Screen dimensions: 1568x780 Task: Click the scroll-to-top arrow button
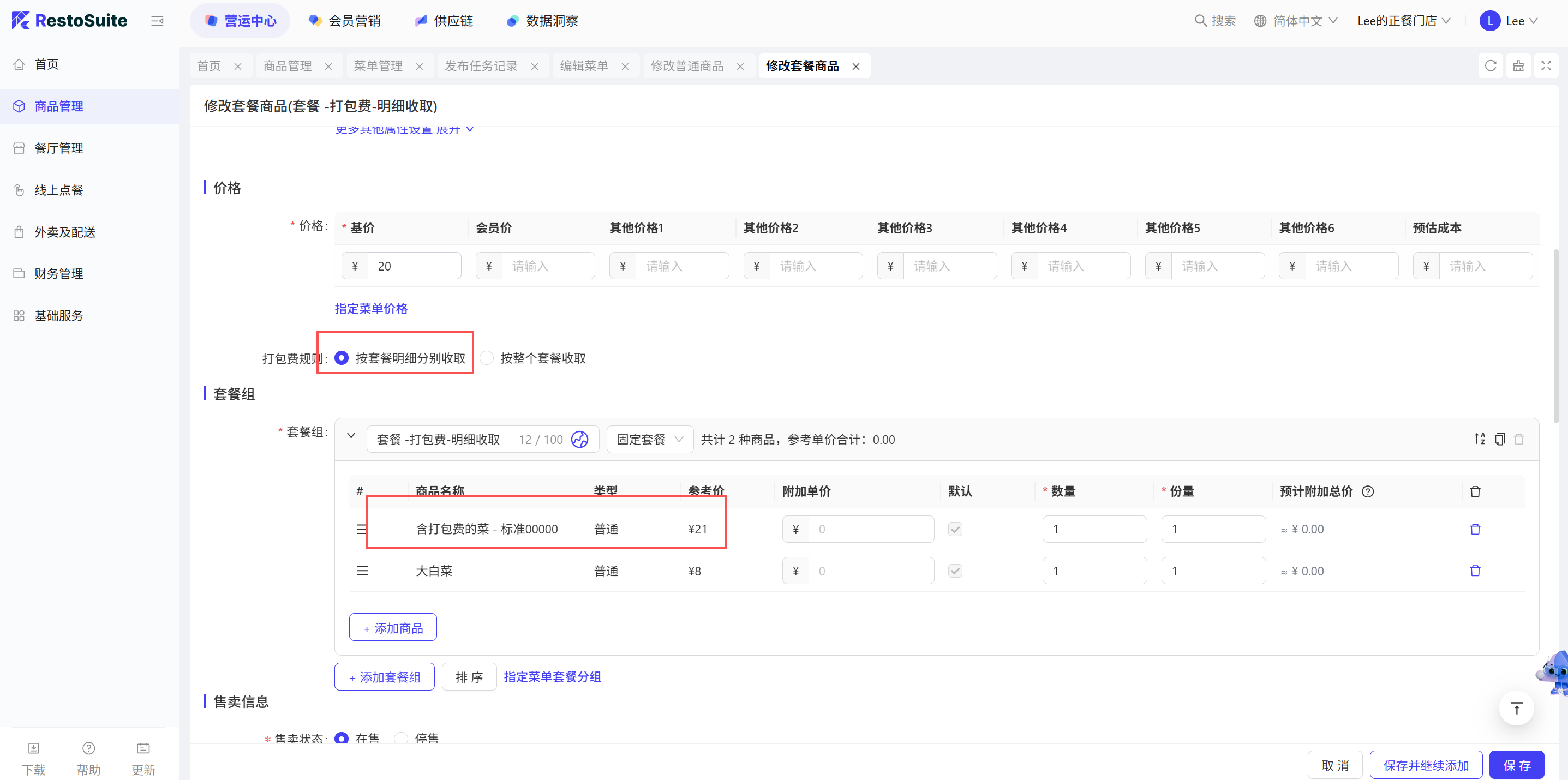coord(1516,708)
